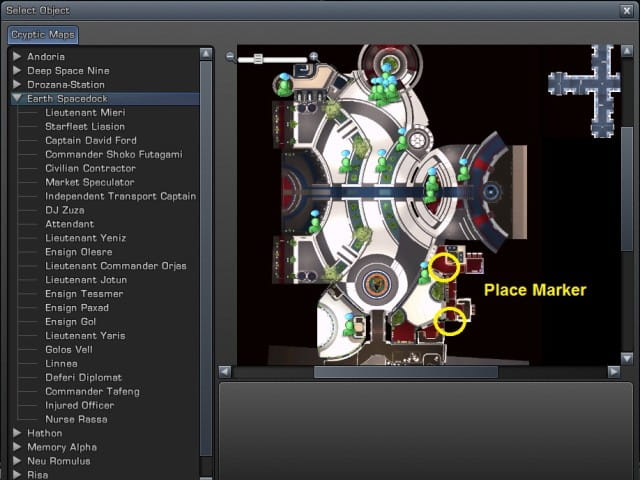Screen dimensions: 640x480
Task: Close the Select Object dialog
Action: pos(626,10)
